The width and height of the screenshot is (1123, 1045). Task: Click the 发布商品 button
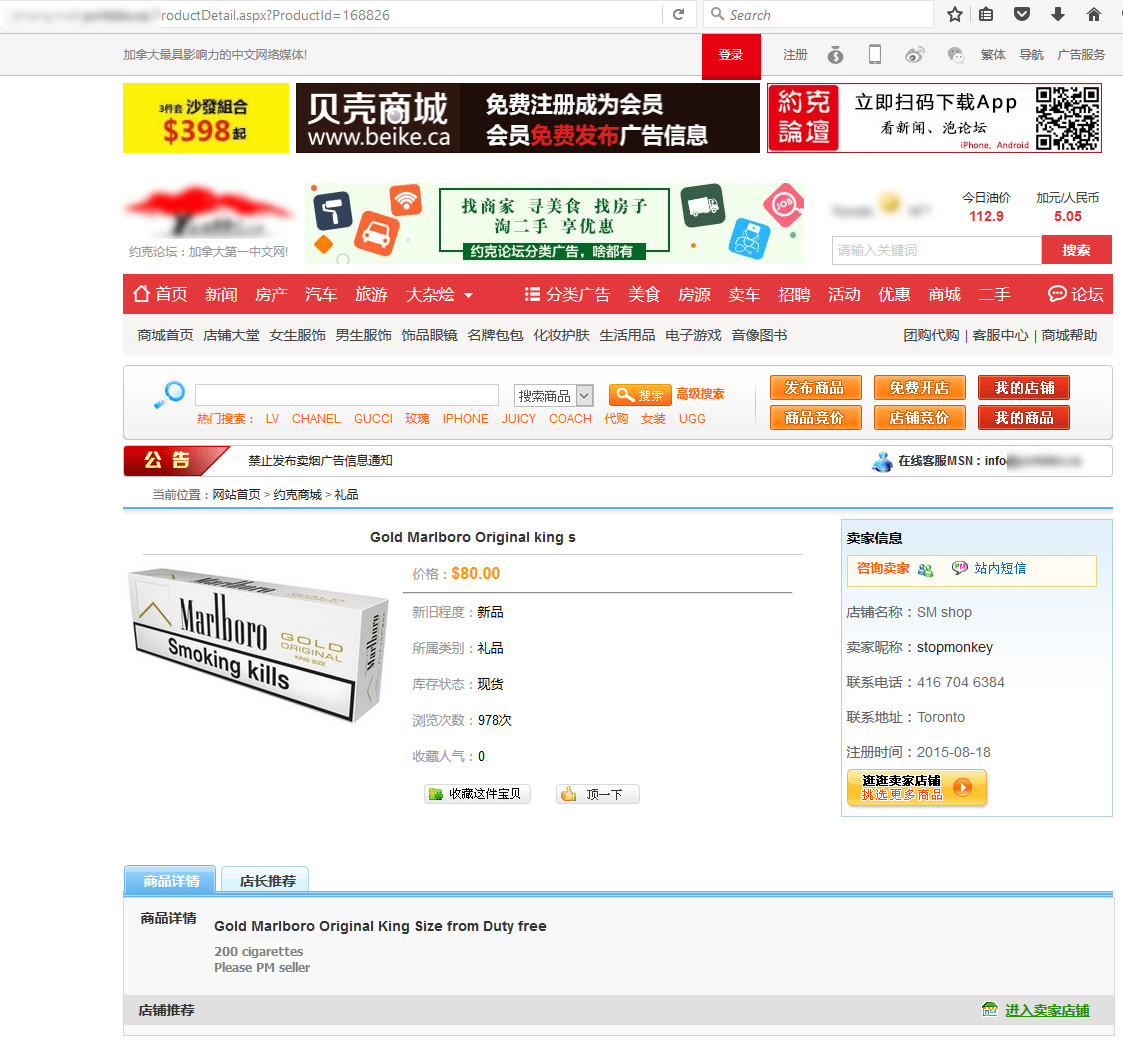point(815,387)
